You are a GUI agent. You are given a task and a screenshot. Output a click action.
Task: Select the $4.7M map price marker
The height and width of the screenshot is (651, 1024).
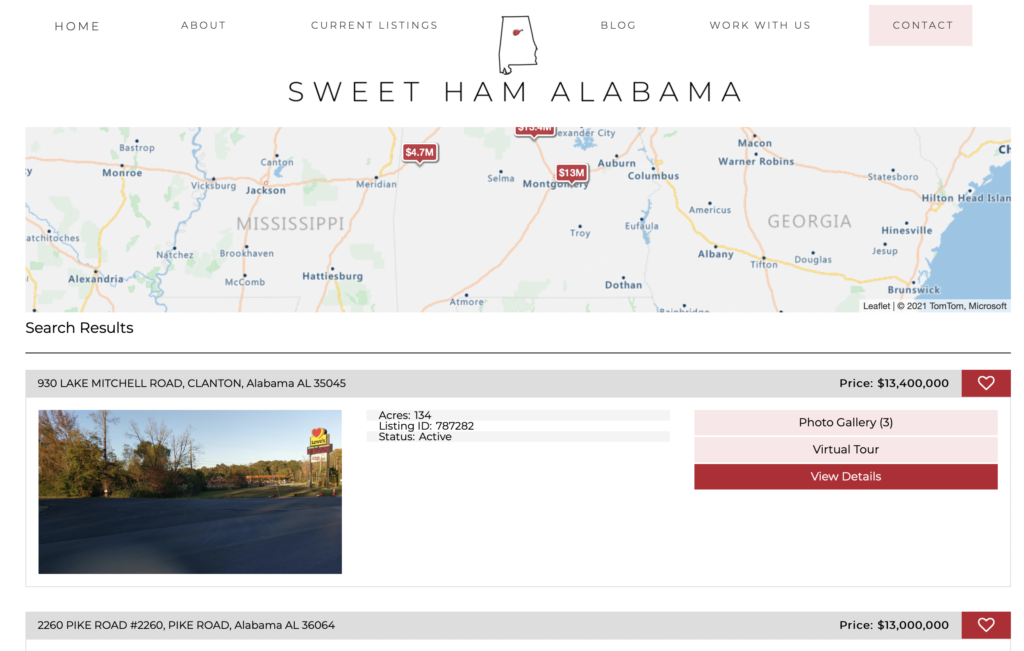coord(419,153)
